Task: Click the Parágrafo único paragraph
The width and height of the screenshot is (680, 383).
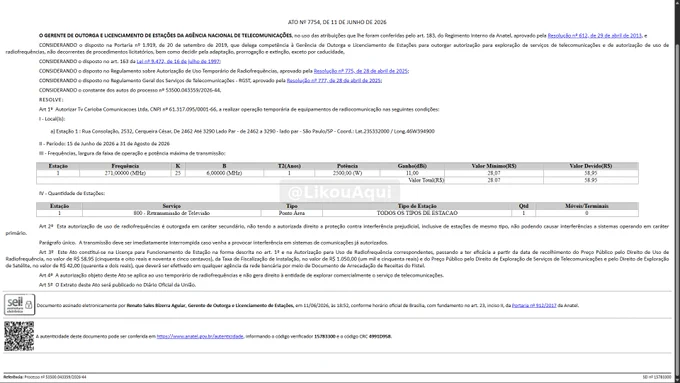Action: click(213, 243)
